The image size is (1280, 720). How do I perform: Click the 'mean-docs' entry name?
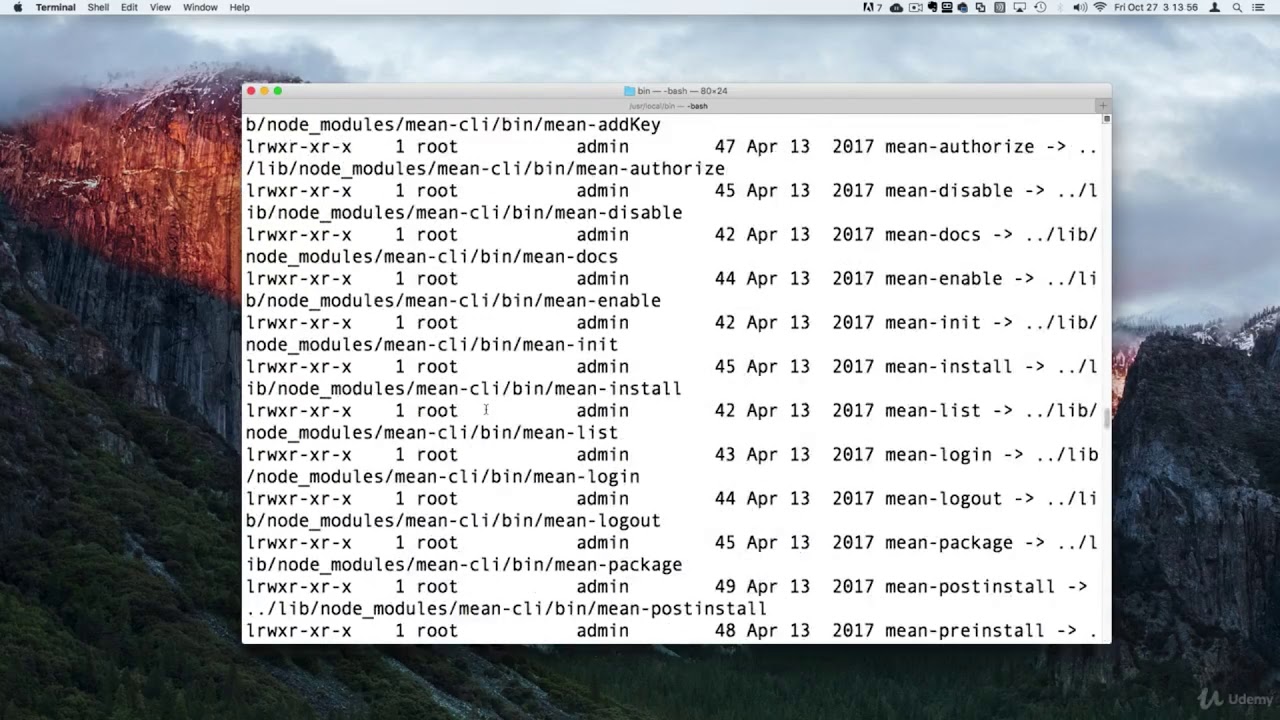932,235
